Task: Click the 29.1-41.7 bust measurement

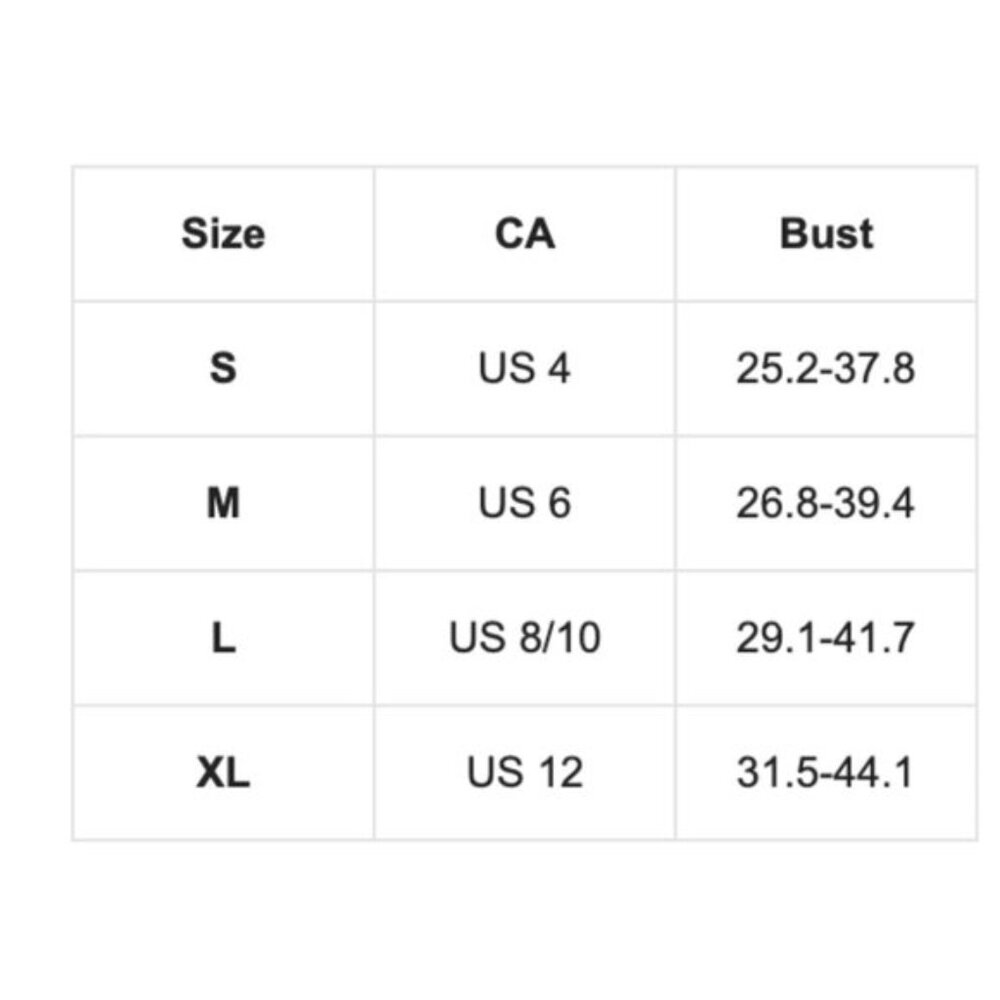Action: (x=826, y=638)
